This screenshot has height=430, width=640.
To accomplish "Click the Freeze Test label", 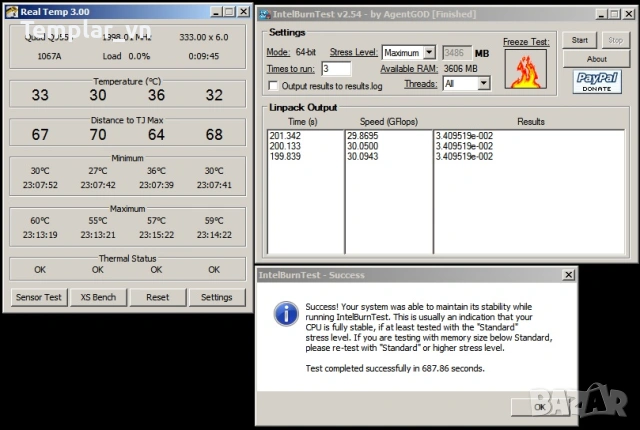I will (526, 42).
